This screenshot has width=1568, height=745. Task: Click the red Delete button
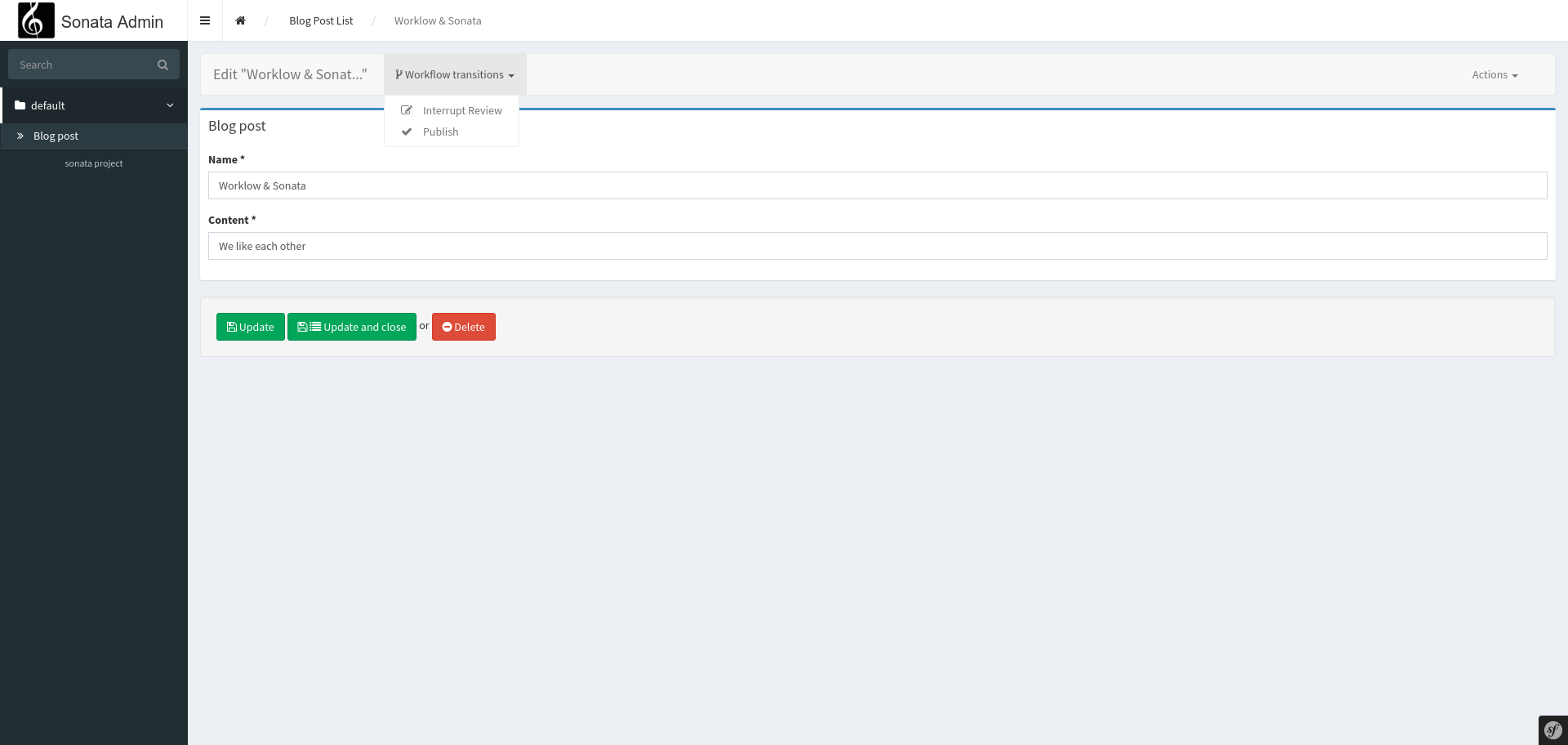[x=463, y=327]
